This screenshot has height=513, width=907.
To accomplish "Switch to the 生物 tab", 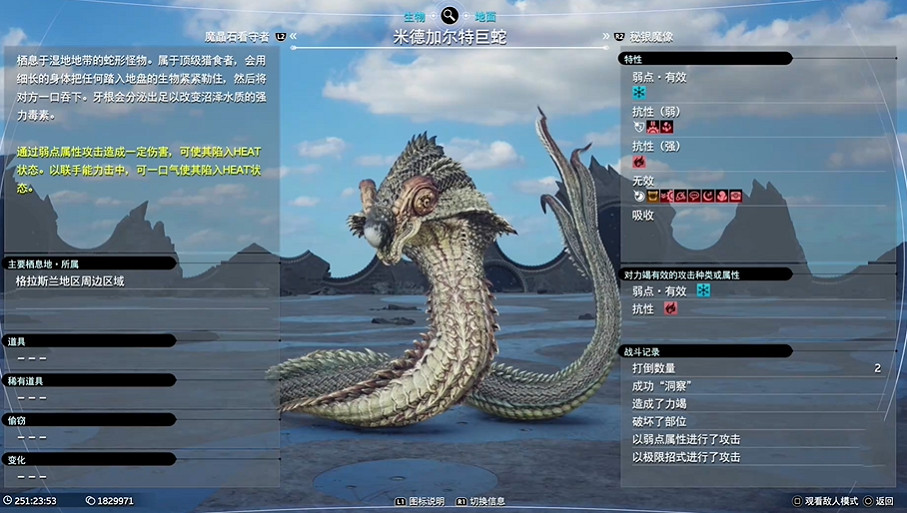I will (415, 17).
